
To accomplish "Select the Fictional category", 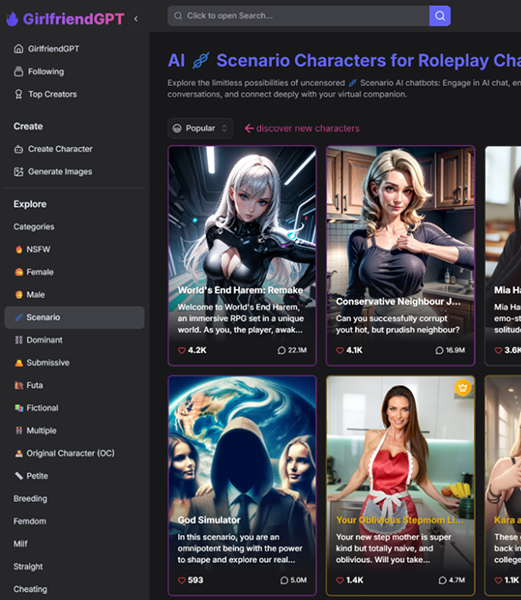I will tap(75, 408).
